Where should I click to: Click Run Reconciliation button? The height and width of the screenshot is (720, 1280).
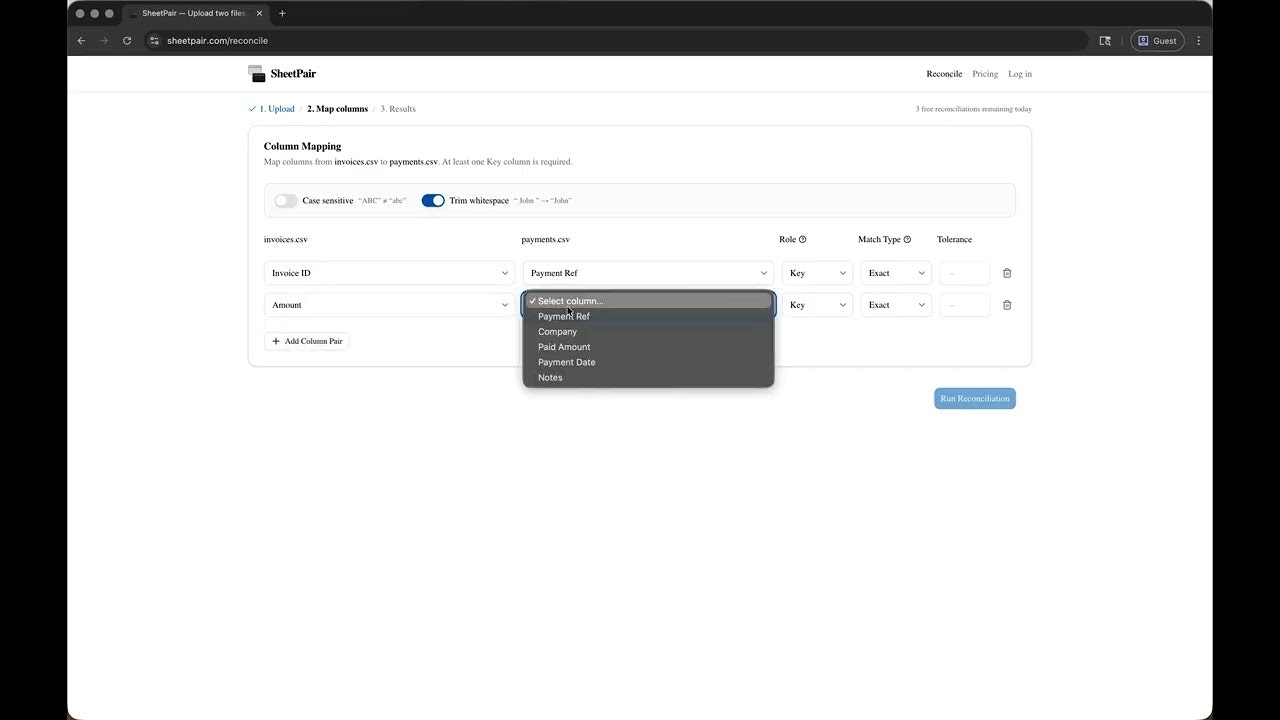pos(975,399)
